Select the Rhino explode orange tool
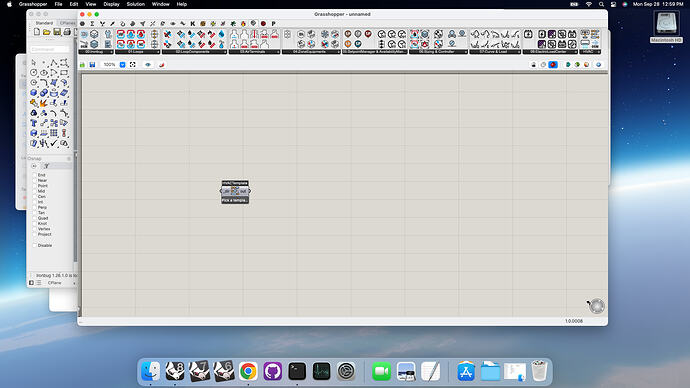690x388 pixels. tap(44, 103)
